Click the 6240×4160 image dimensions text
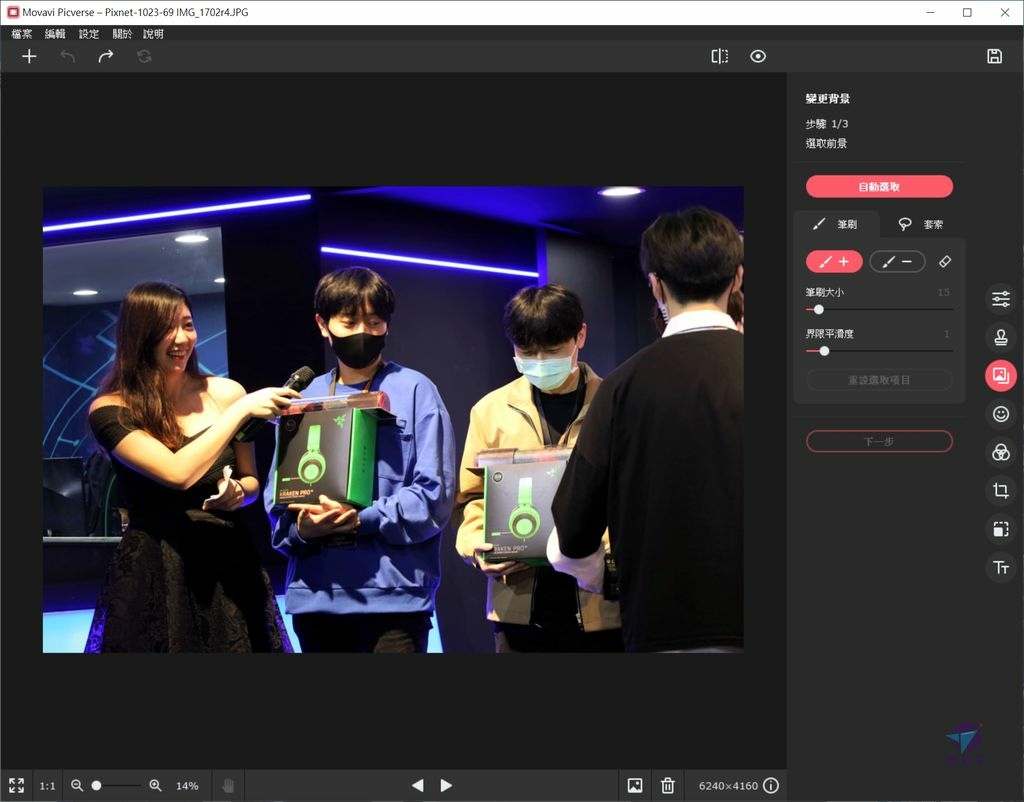The image size is (1024, 802). (x=728, y=786)
